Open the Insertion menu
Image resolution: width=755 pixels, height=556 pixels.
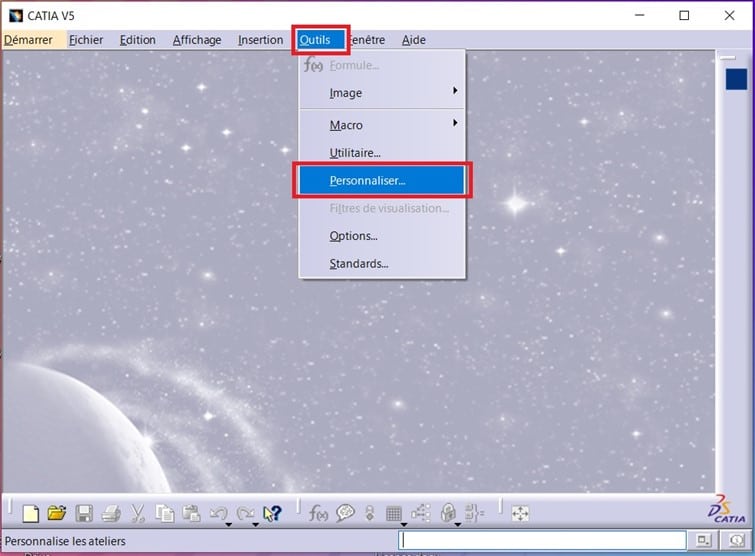pyautogui.click(x=260, y=40)
